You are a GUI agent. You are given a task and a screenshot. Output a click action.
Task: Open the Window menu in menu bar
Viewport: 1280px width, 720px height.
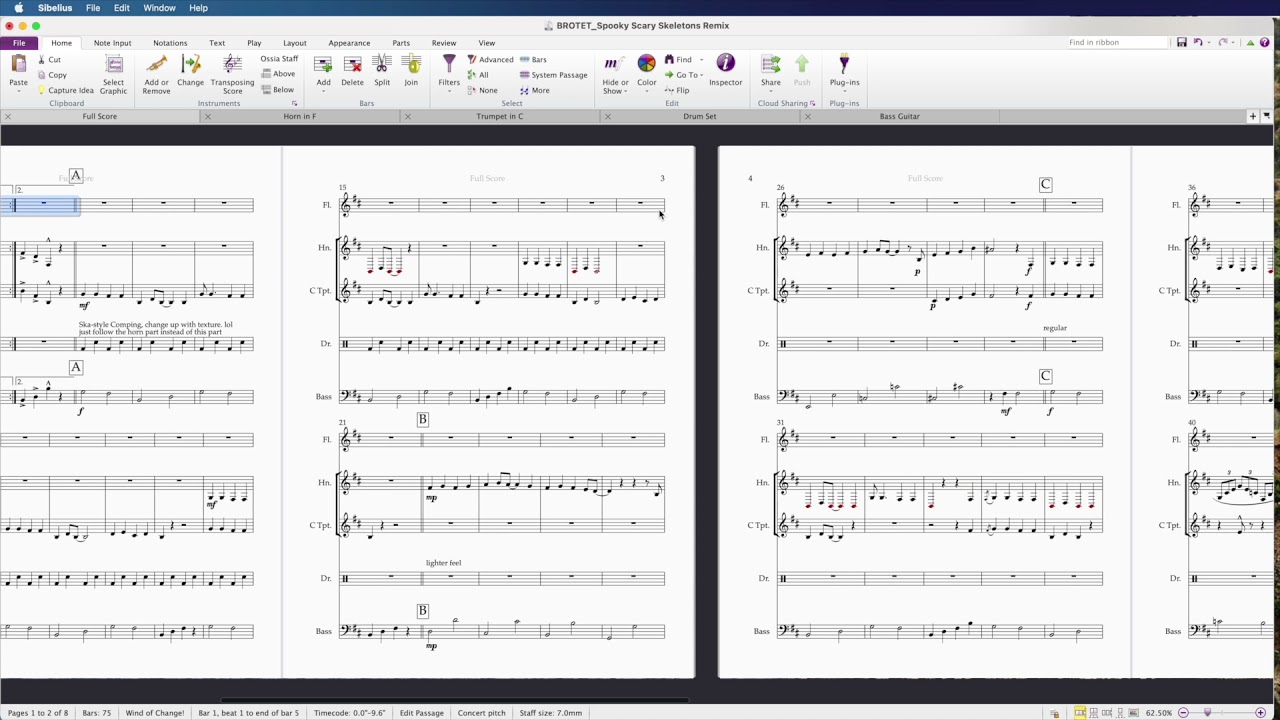(x=159, y=8)
